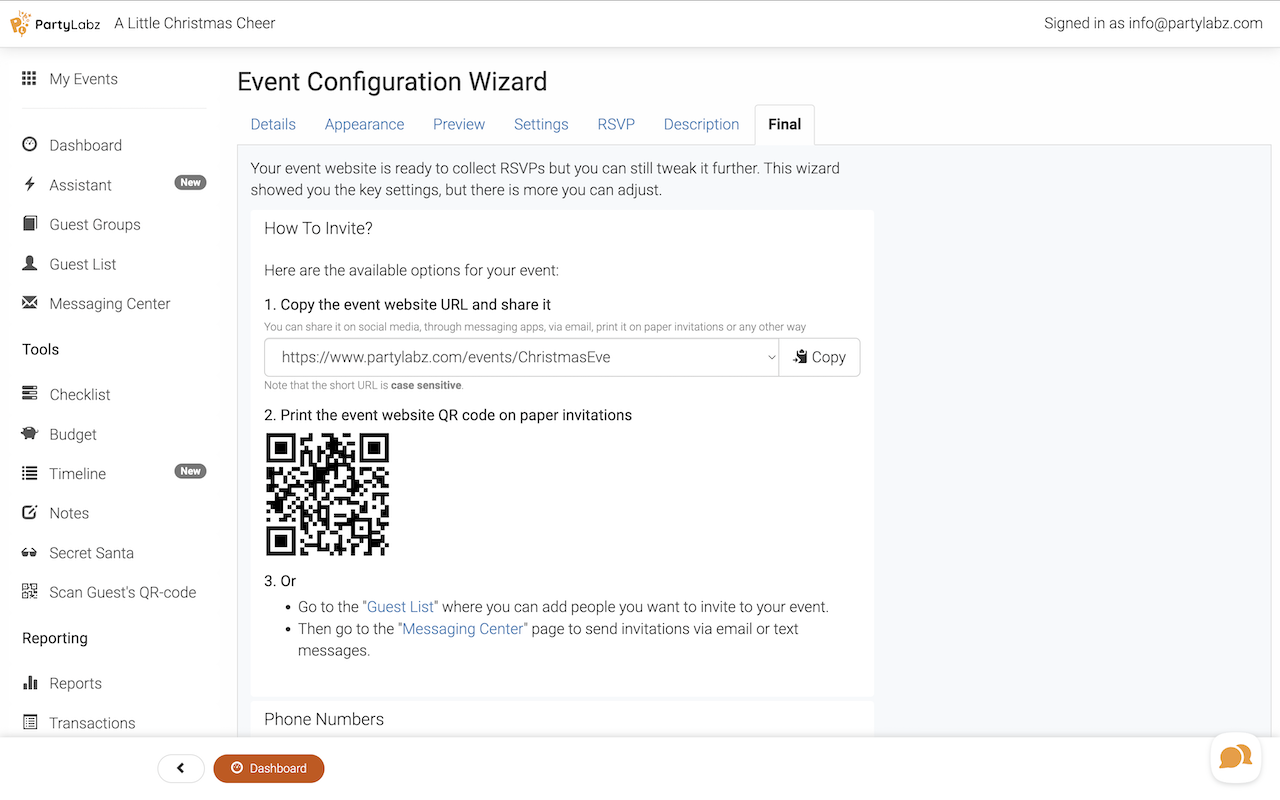The image size is (1280, 800).
Task: Click the orange Dashboard button
Action: (268, 768)
